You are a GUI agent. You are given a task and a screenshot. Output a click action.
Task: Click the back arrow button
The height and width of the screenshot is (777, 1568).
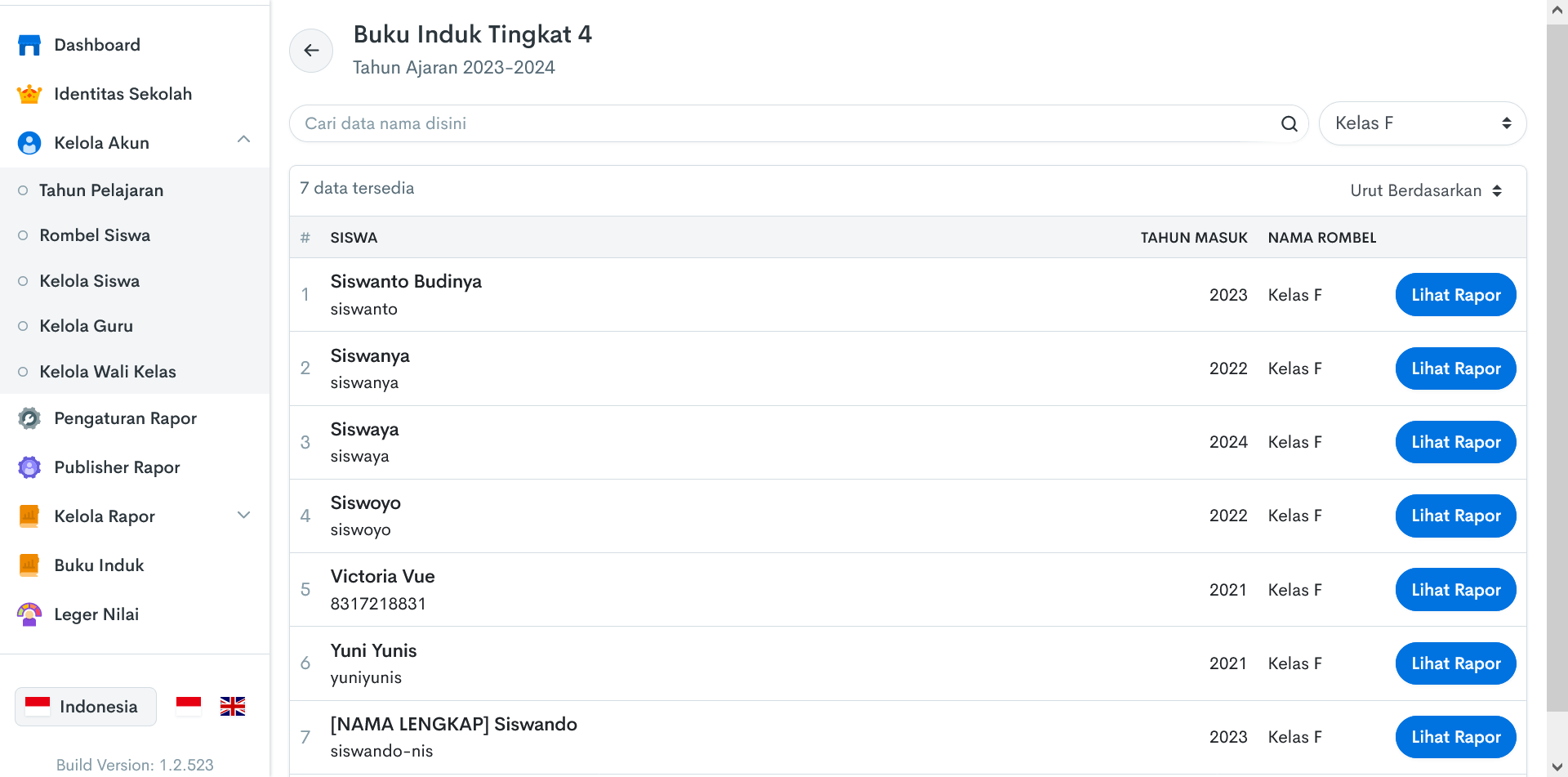311,51
